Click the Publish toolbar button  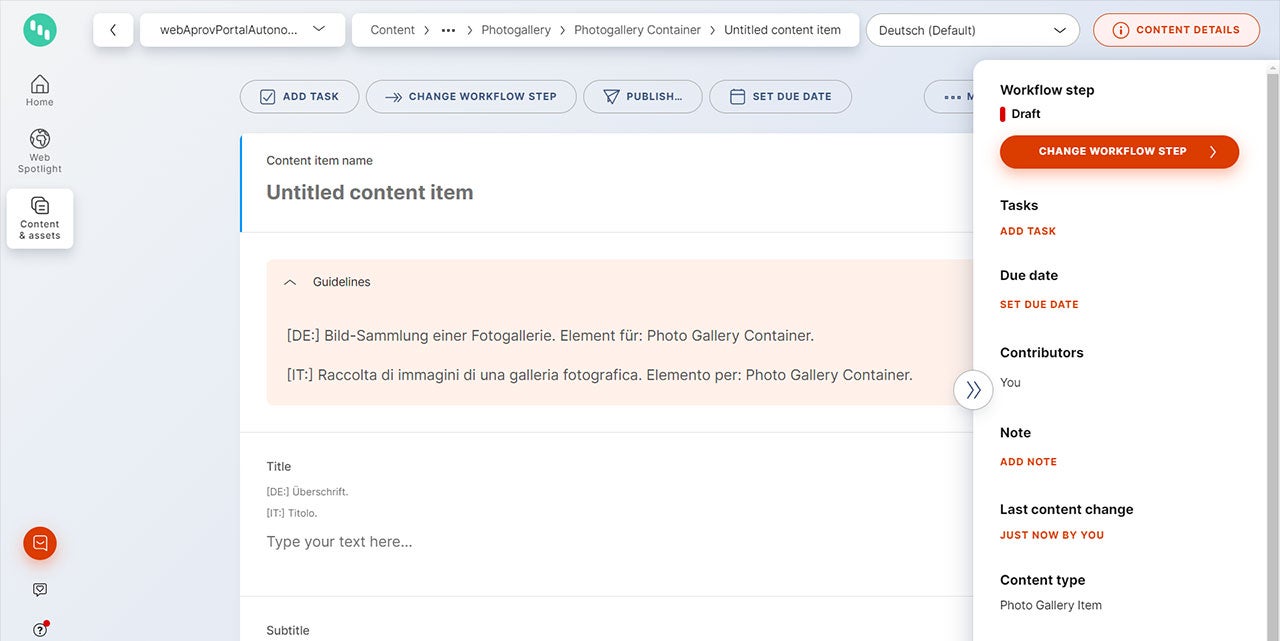(x=642, y=97)
